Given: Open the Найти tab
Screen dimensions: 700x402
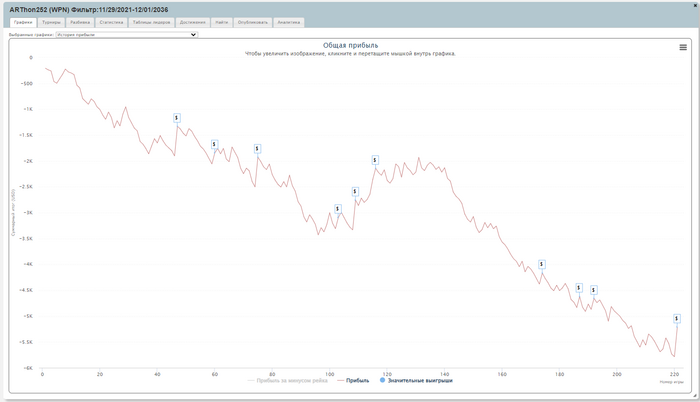Looking at the screenshot, I should [x=221, y=22].
